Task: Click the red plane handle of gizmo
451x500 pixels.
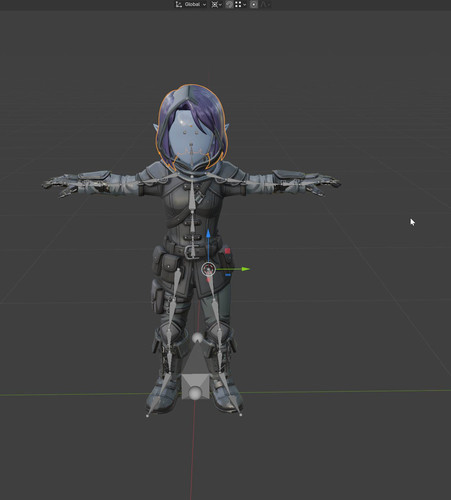Action: point(228,251)
